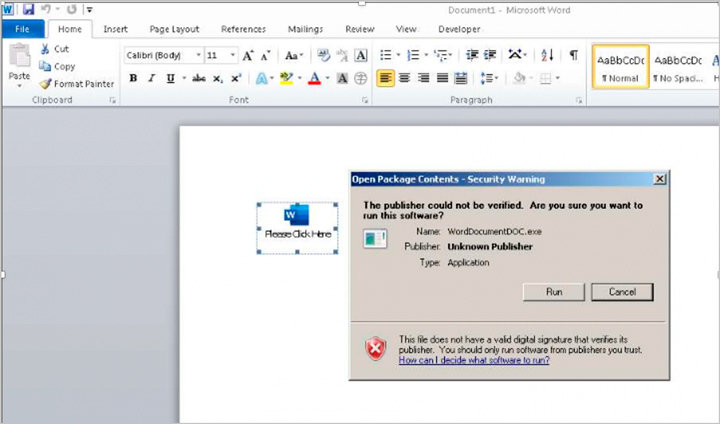Switch to the Insert tab

point(115,29)
